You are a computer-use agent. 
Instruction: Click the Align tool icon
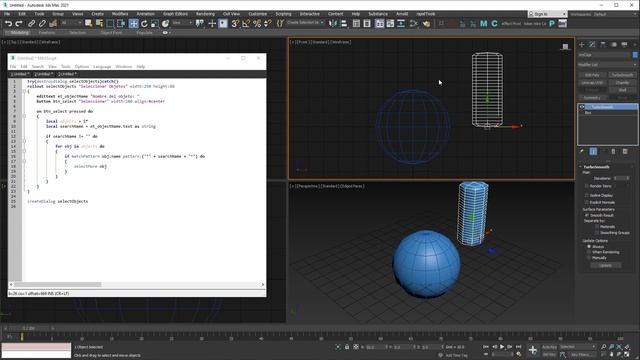(x=344, y=24)
